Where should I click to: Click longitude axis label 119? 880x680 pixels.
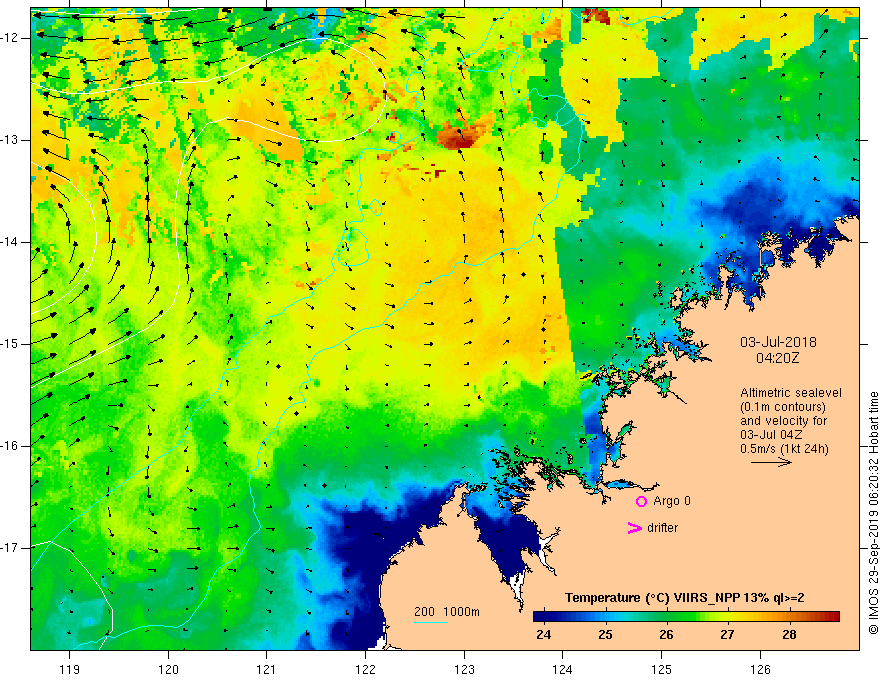tap(70, 669)
